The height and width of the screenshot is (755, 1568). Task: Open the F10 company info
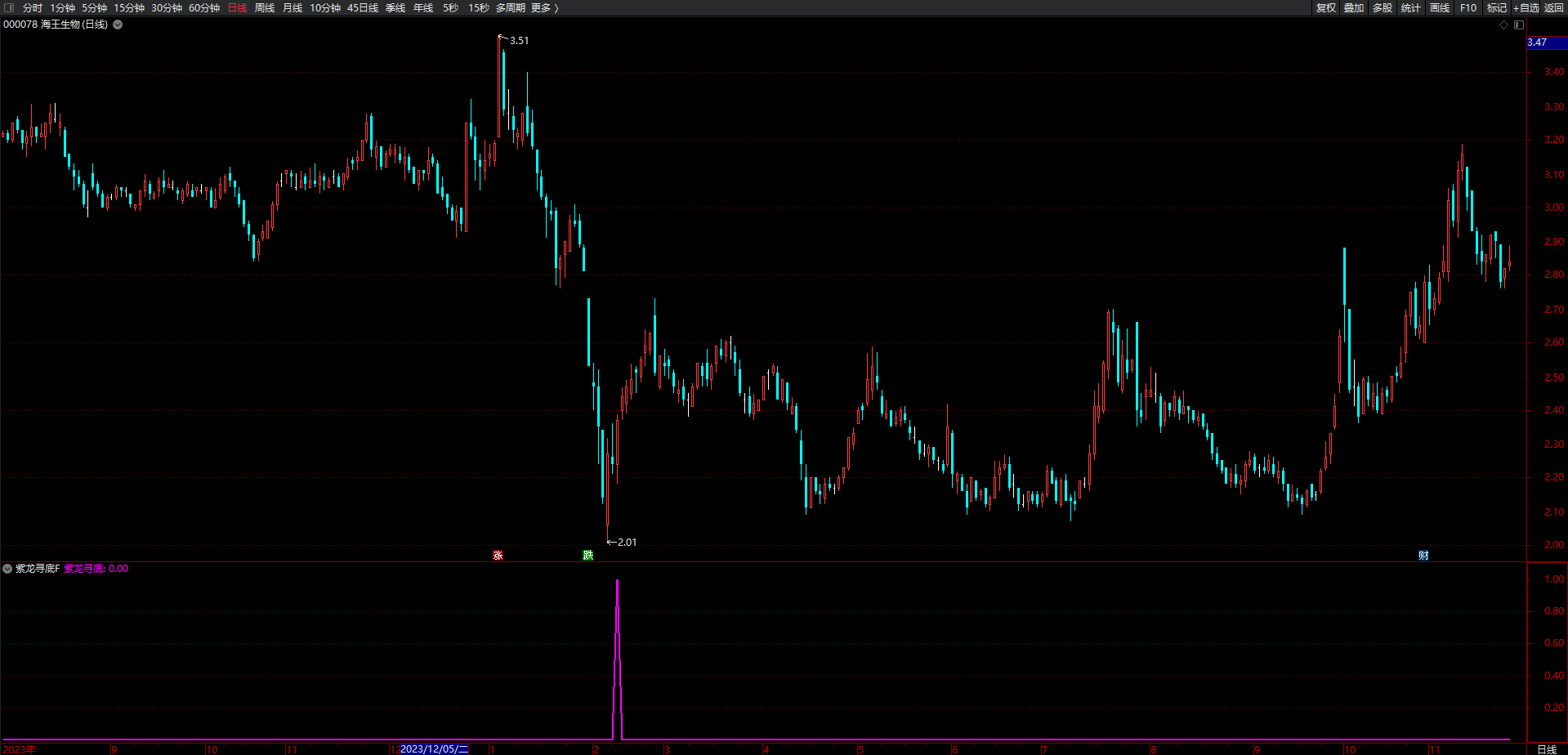pyautogui.click(x=1468, y=7)
